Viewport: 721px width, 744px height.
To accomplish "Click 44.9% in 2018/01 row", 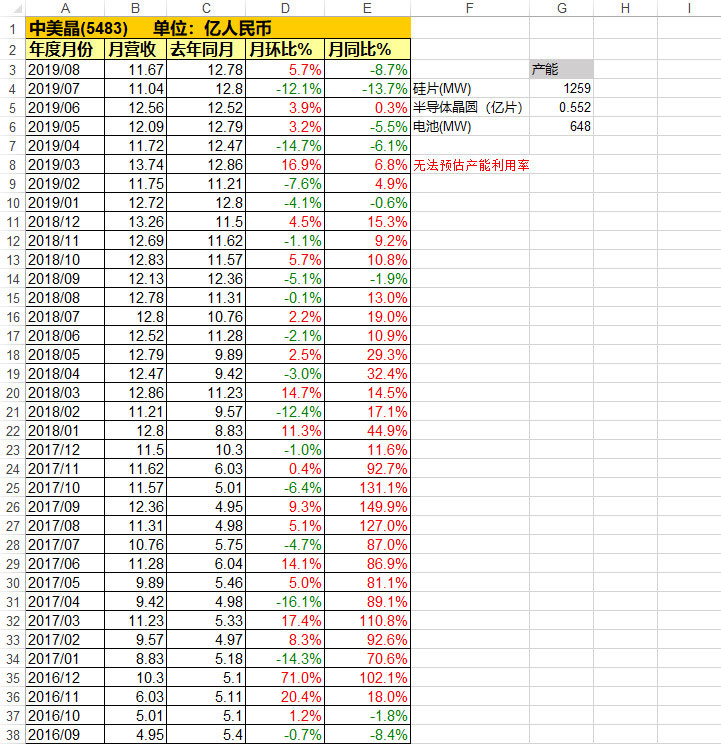I will coord(367,431).
